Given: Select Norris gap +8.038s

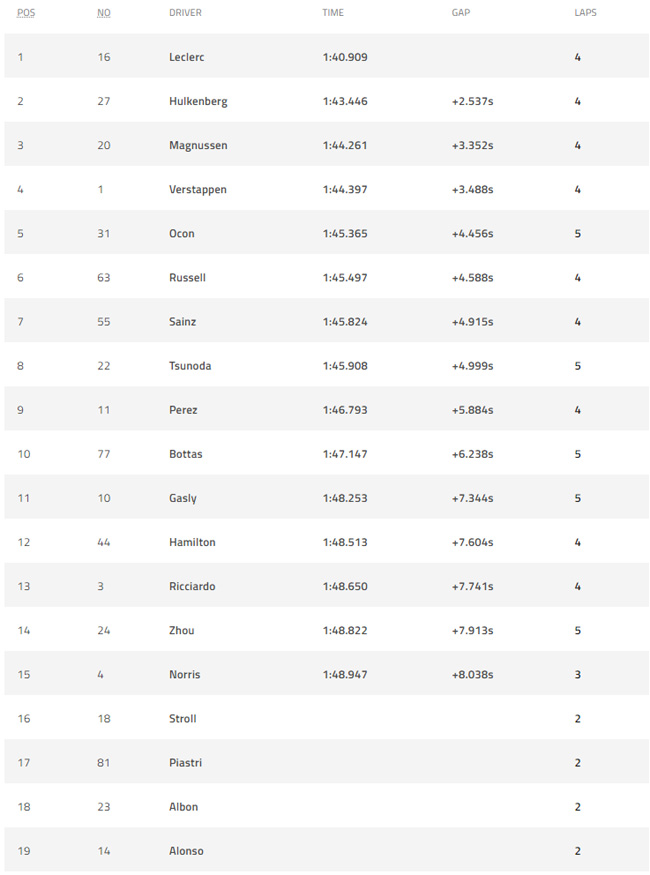Looking at the screenshot, I should [473, 675].
